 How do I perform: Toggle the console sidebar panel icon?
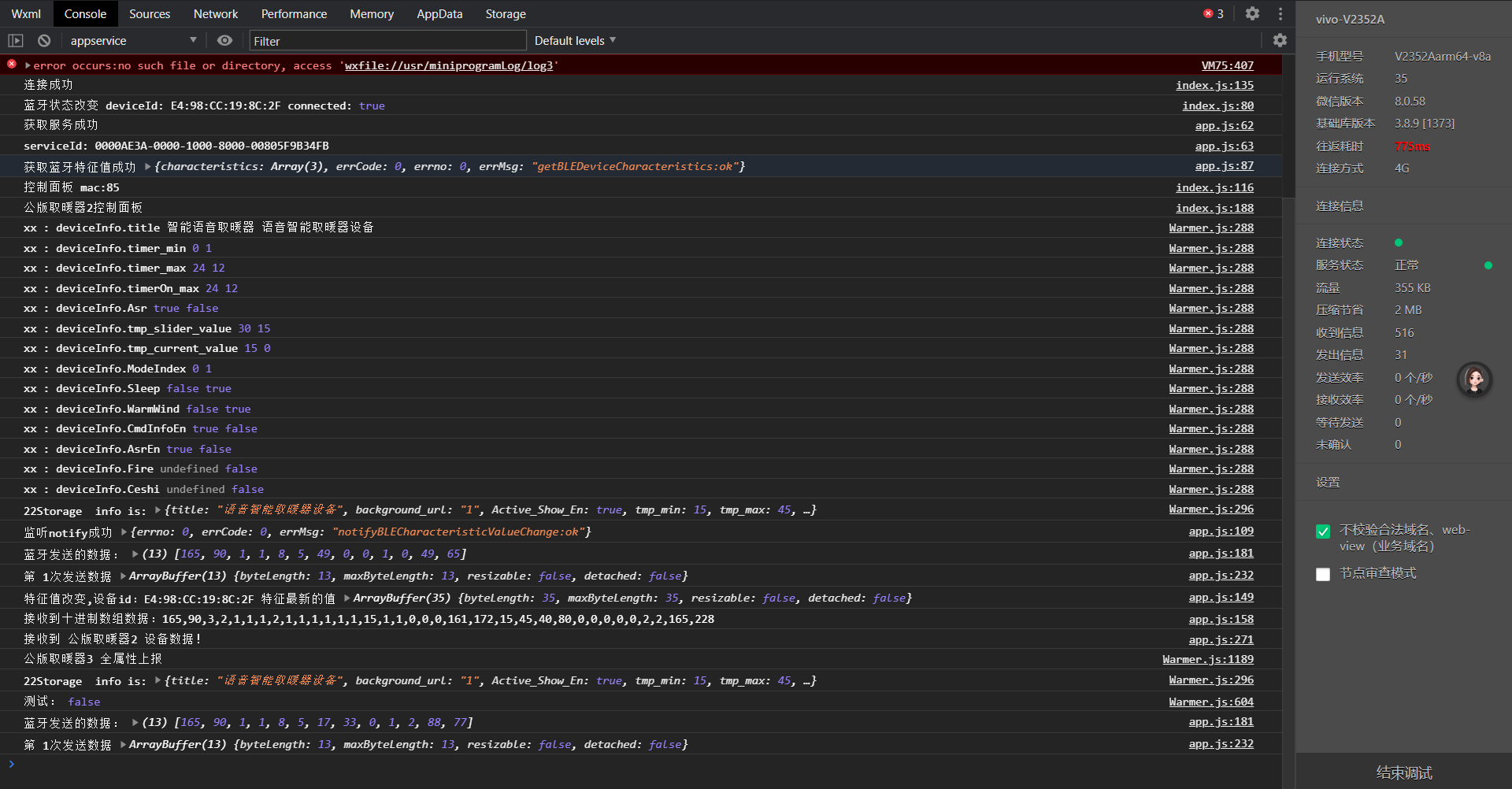tap(16, 41)
